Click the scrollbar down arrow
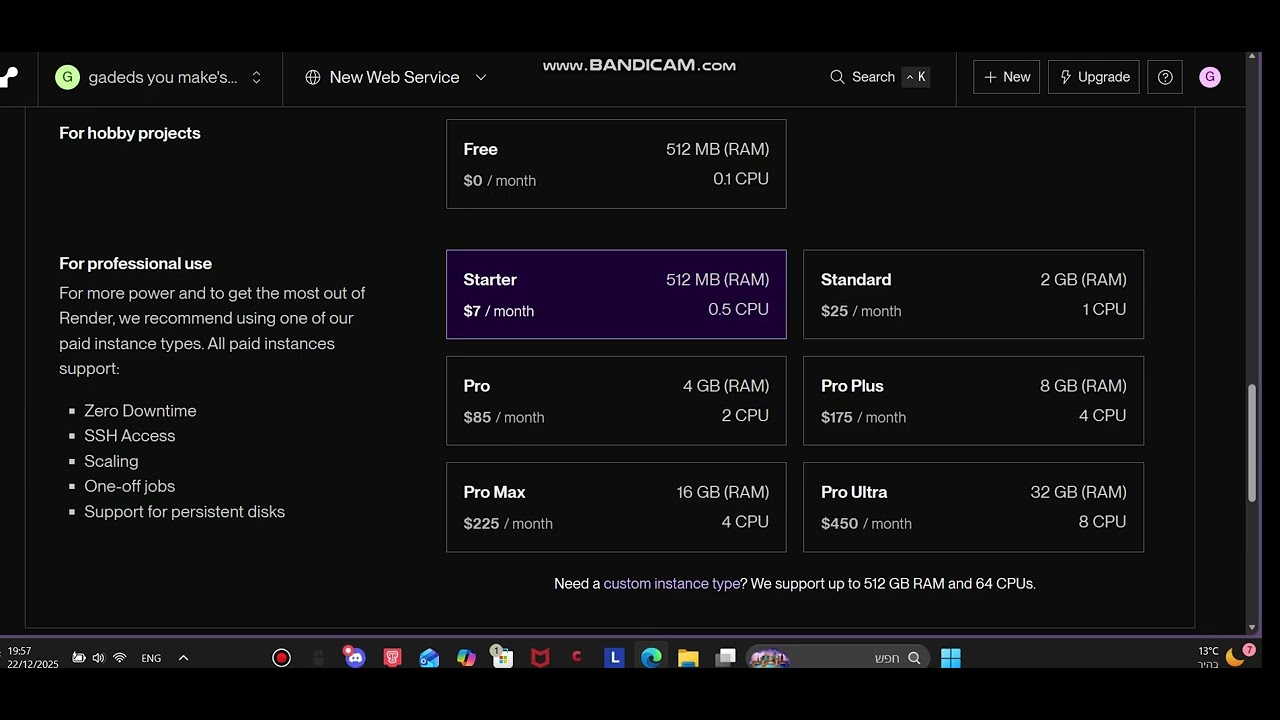The image size is (1280, 720). (x=1252, y=627)
